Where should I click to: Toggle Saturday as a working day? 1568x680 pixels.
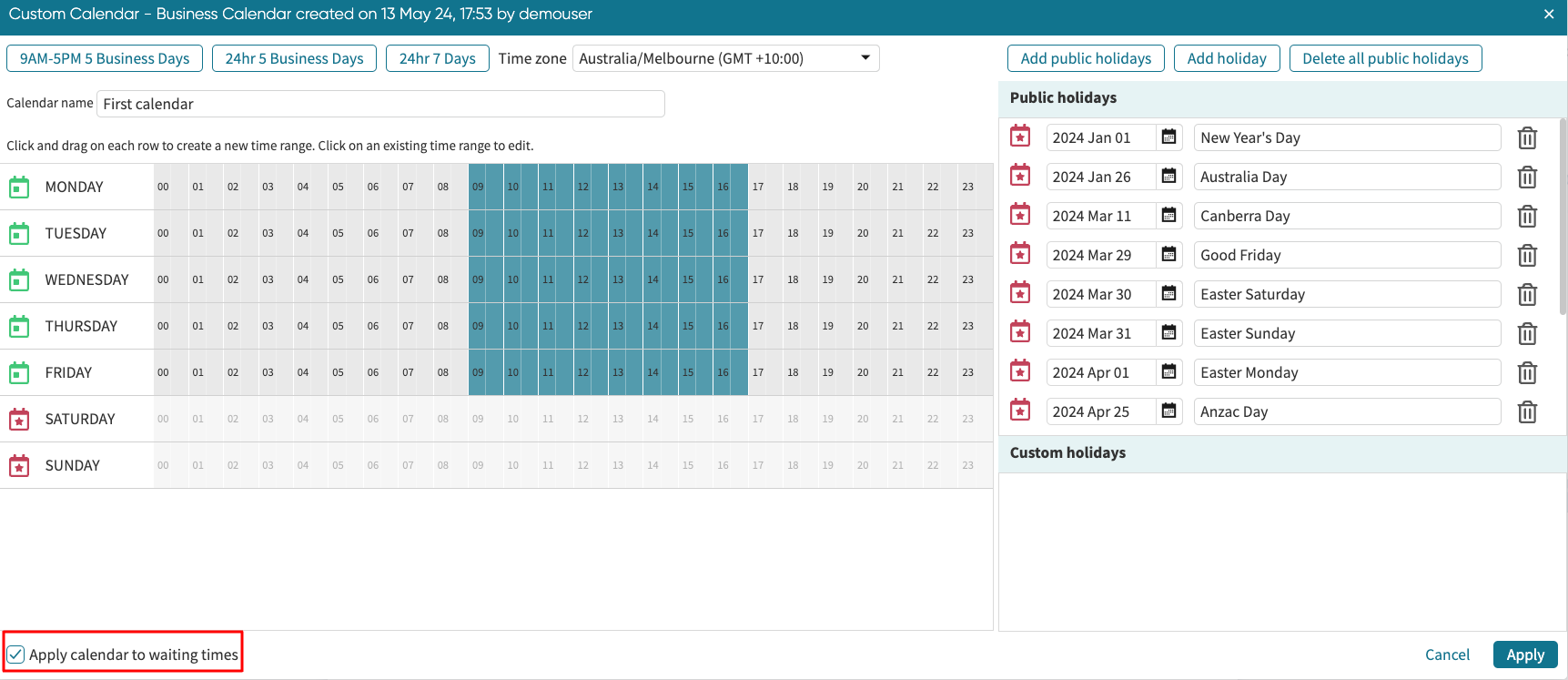coord(19,420)
